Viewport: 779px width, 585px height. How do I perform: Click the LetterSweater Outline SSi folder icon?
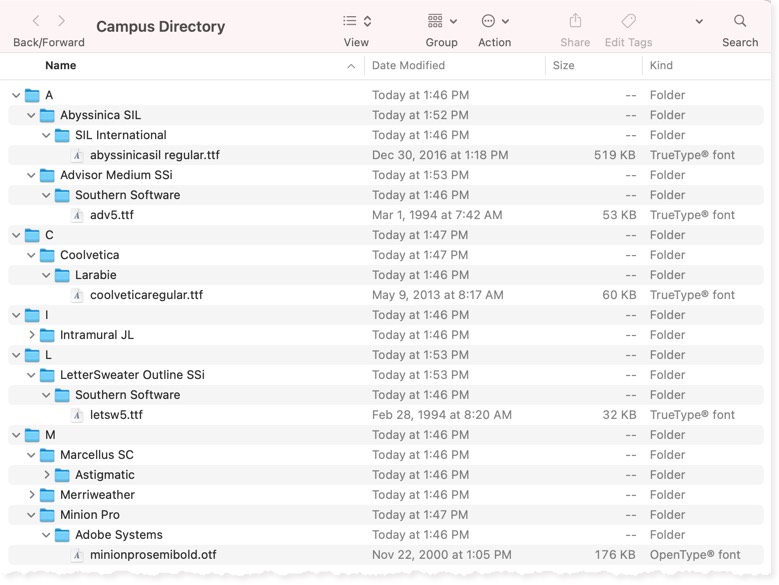coord(47,375)
